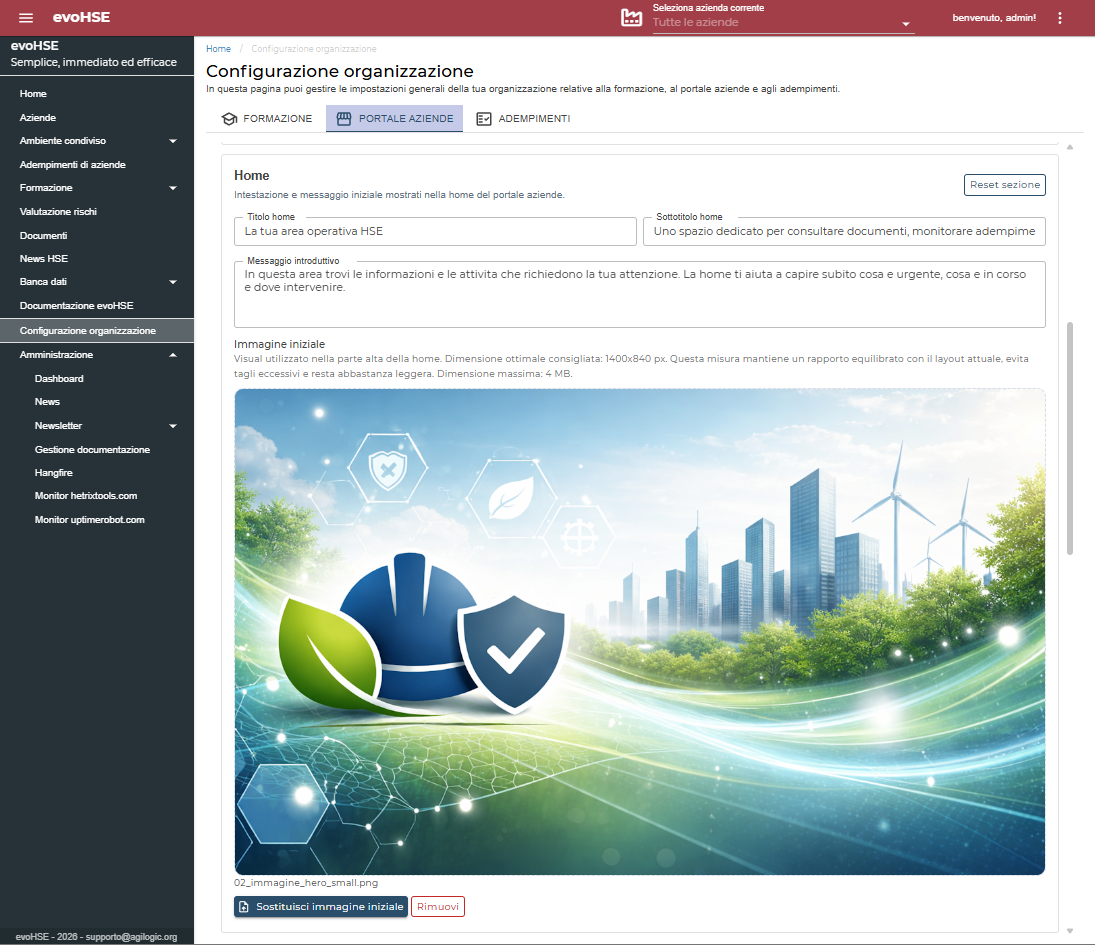Screen dimensions: 1095x945
Task: Click the factory company icon in header
Action: pos(631,18)
